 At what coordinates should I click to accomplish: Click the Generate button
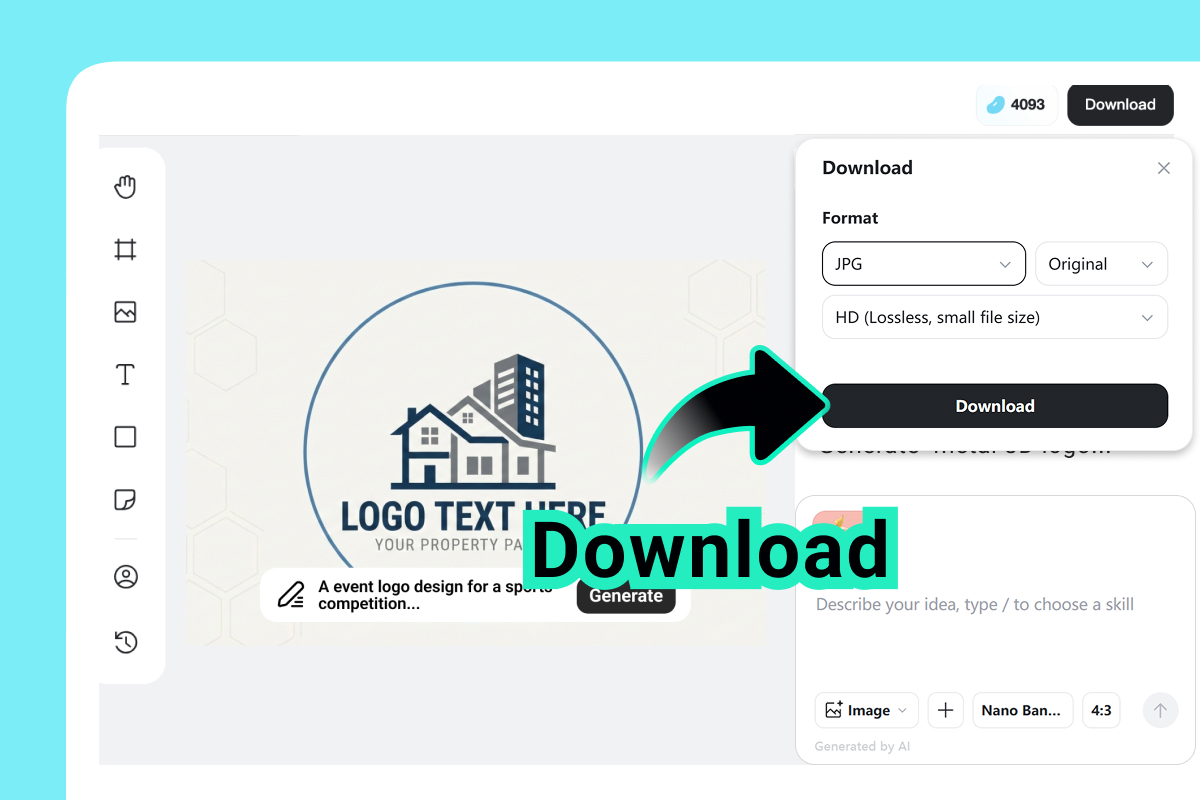626,595
